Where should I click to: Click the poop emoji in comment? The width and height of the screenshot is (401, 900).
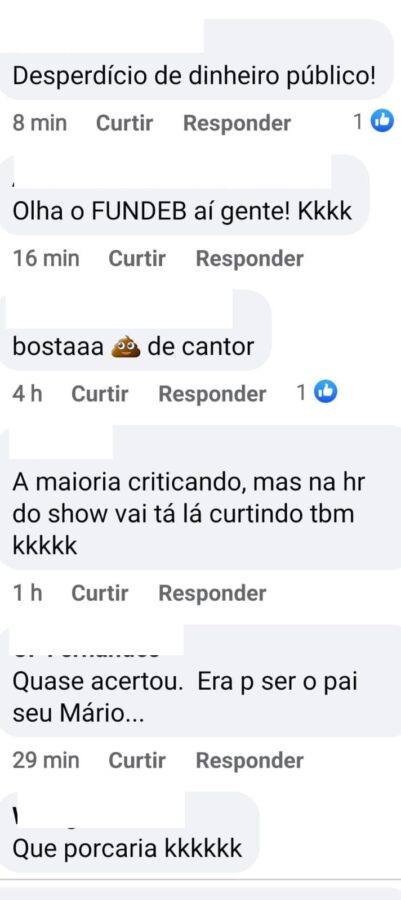click(x=125, y=347)
